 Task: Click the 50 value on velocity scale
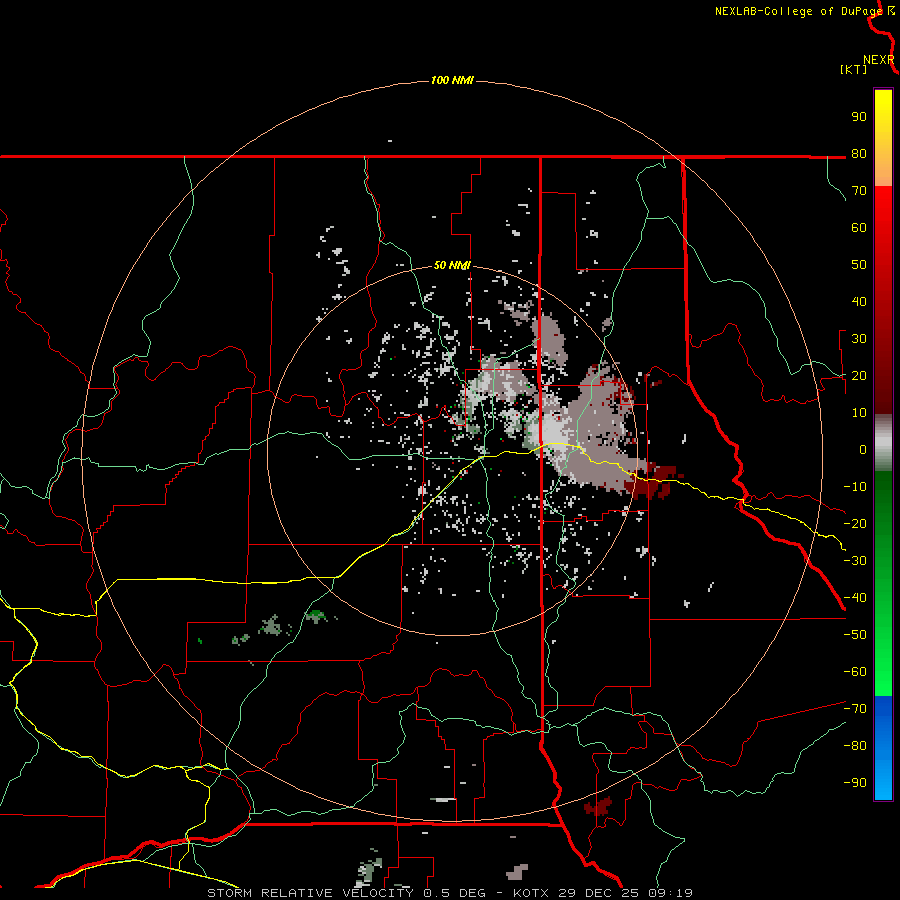pyautogui.click(x=859, y=265)
